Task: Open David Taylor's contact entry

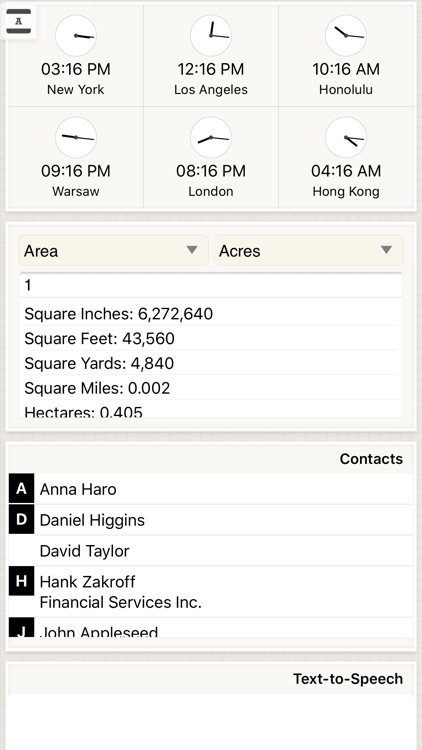Action: (223, 551)
